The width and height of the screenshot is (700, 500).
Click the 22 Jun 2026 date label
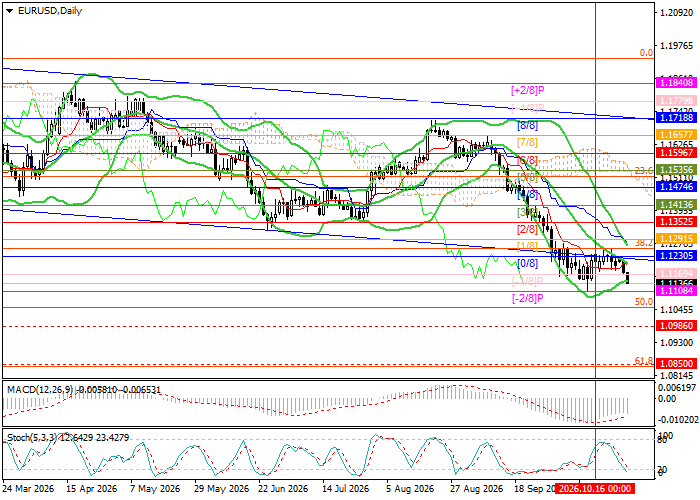(x=283, y=488)
